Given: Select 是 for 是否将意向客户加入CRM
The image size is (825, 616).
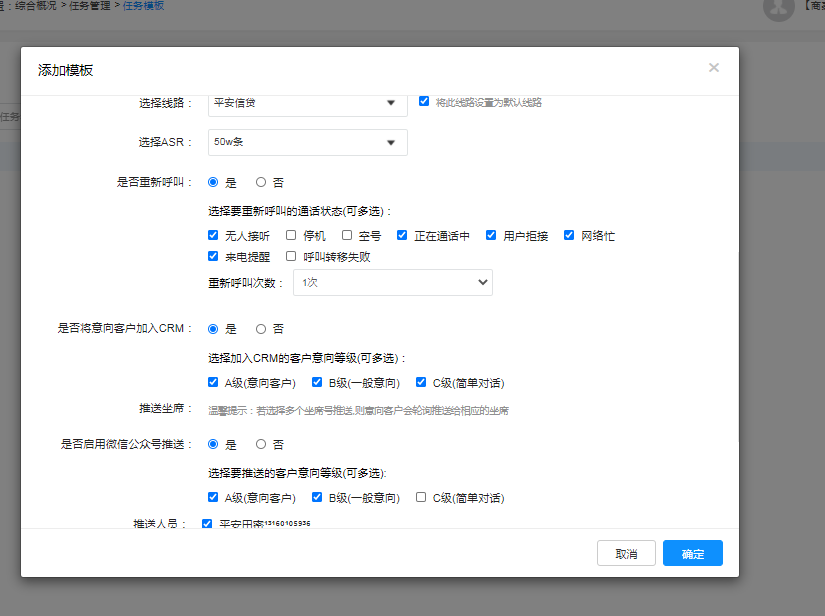Looking at the screenshot, I should 213,329.
